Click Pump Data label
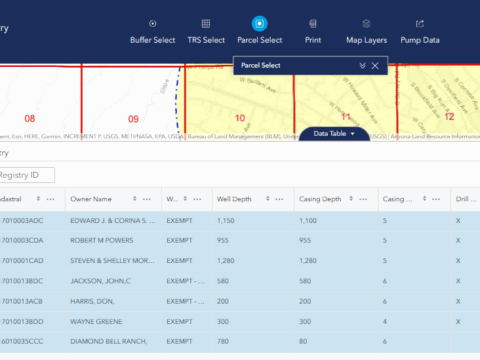 click(x=420, y=40)
